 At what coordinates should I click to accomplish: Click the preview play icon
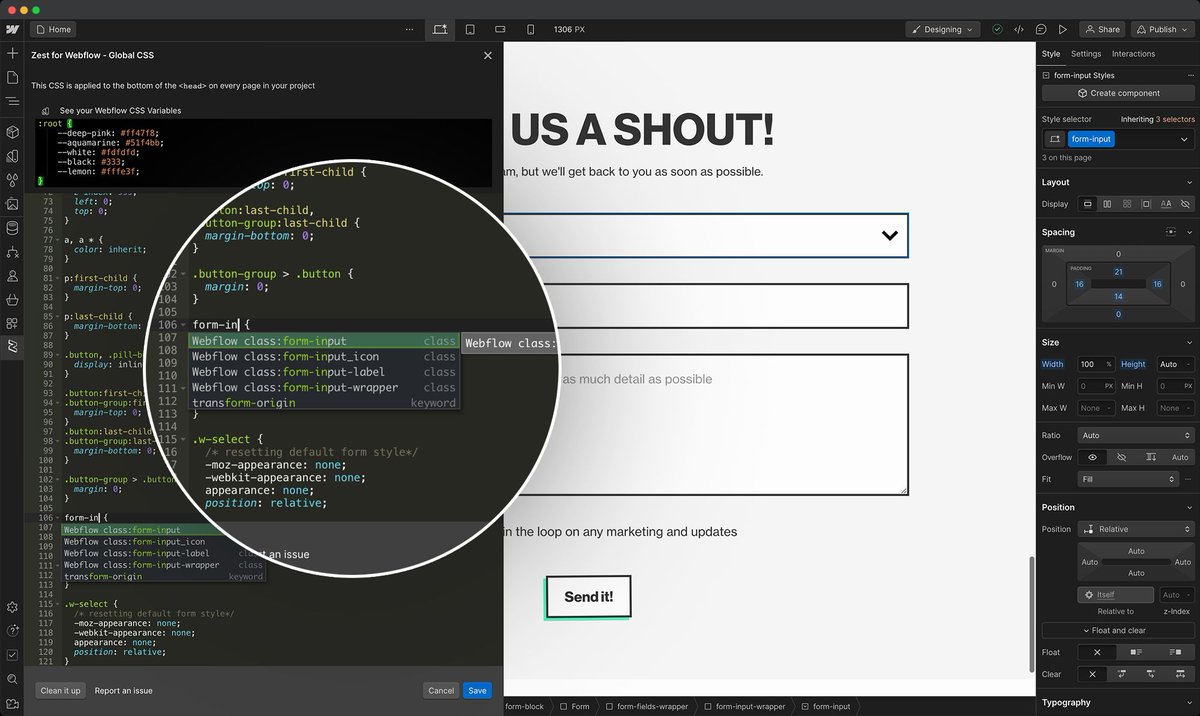pos(1063,29)
